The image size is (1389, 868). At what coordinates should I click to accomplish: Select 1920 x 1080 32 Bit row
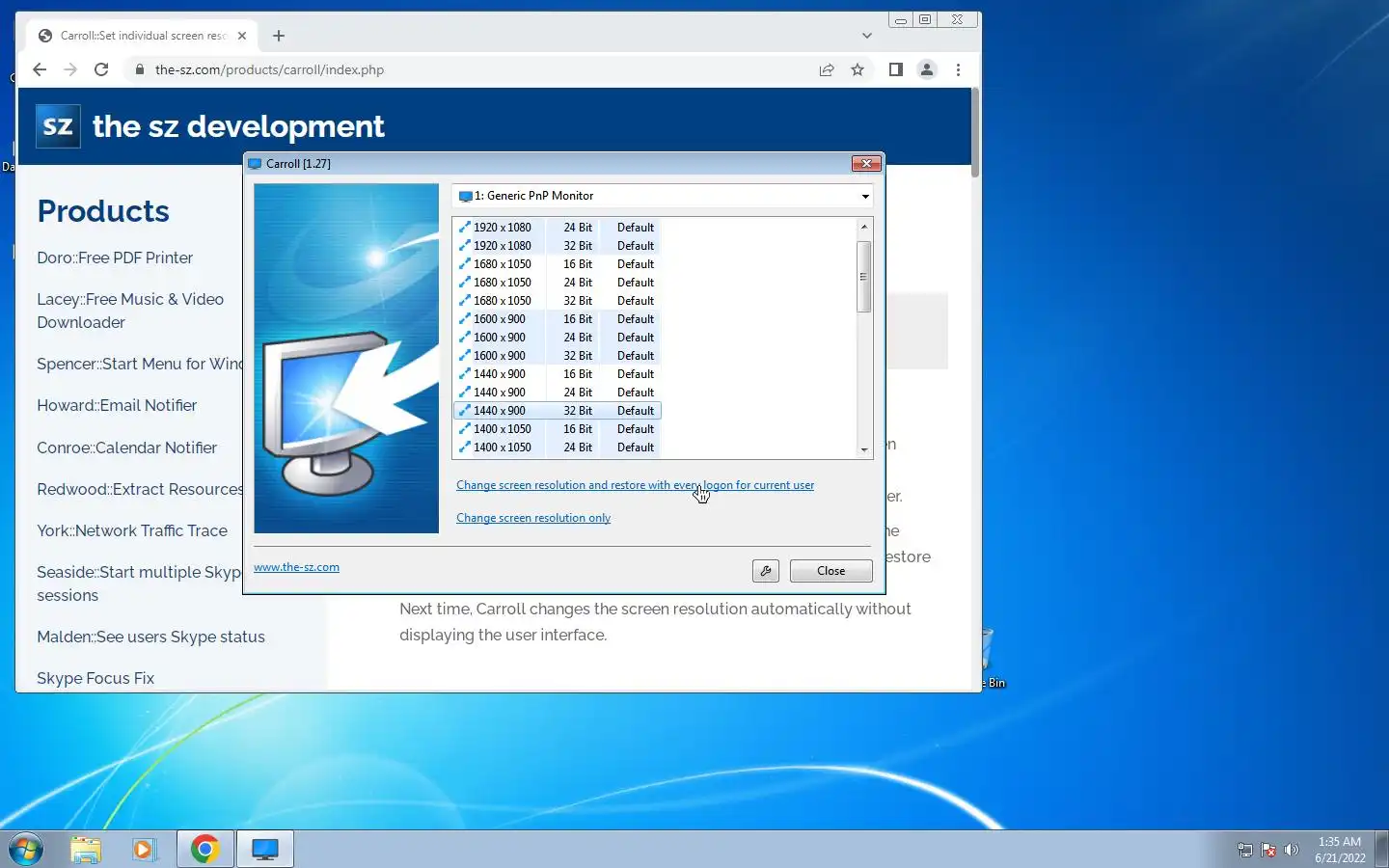click(558, 246)
